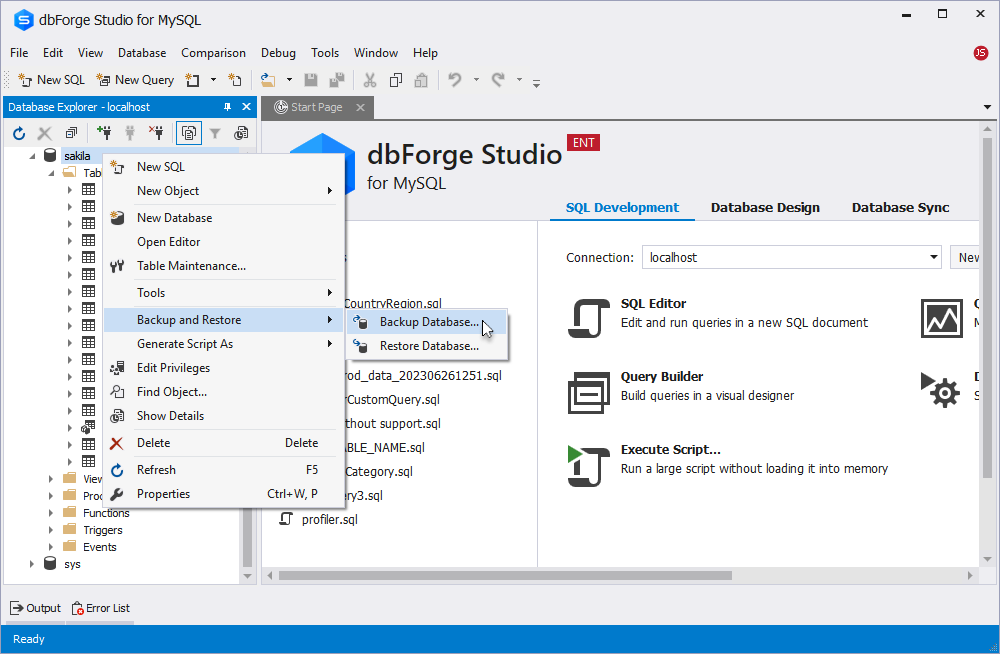
Task: Click the Save icon on the main toolbar
Action: [311, 79]
